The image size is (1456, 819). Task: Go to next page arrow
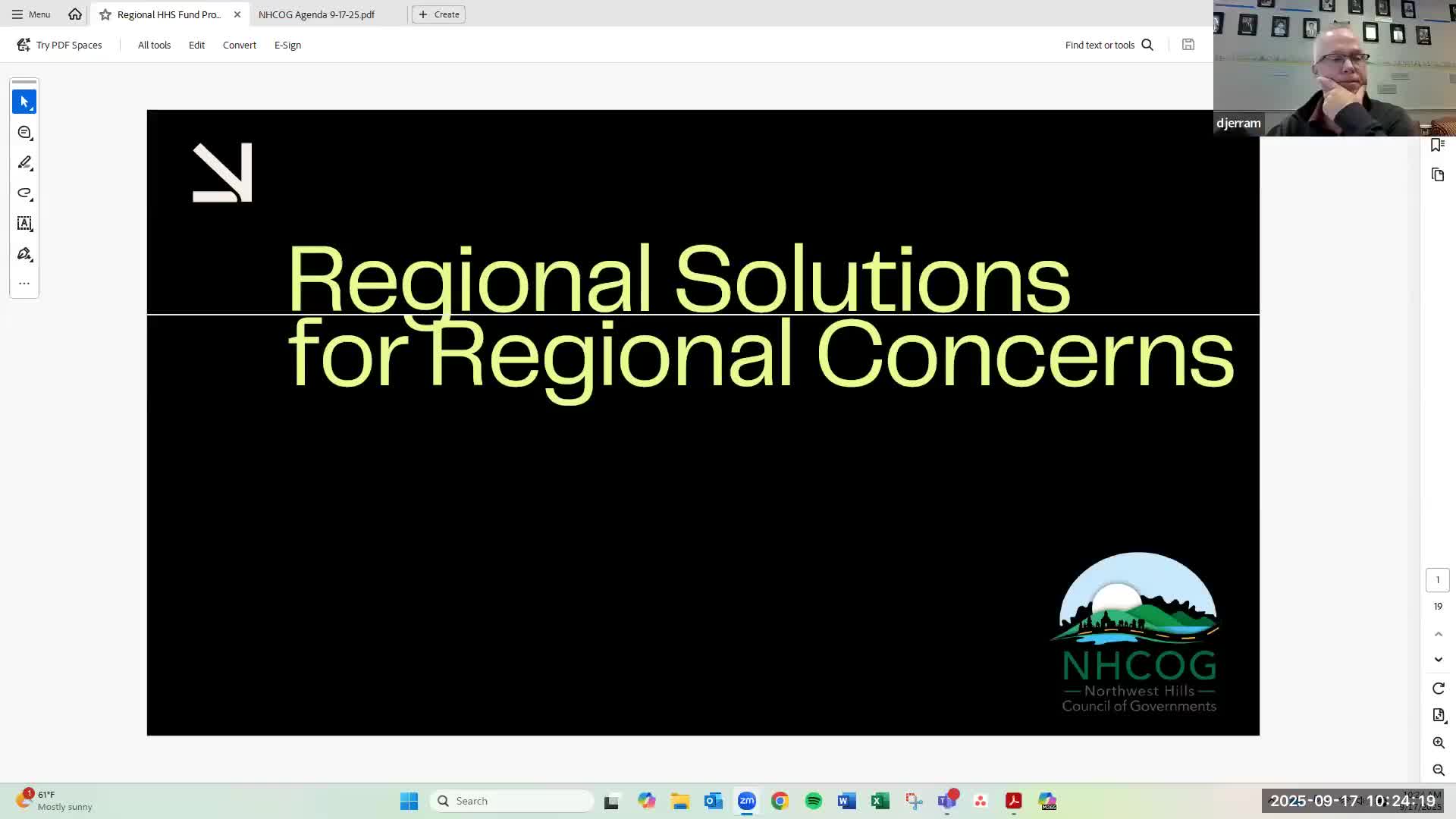coord(1438,660)
